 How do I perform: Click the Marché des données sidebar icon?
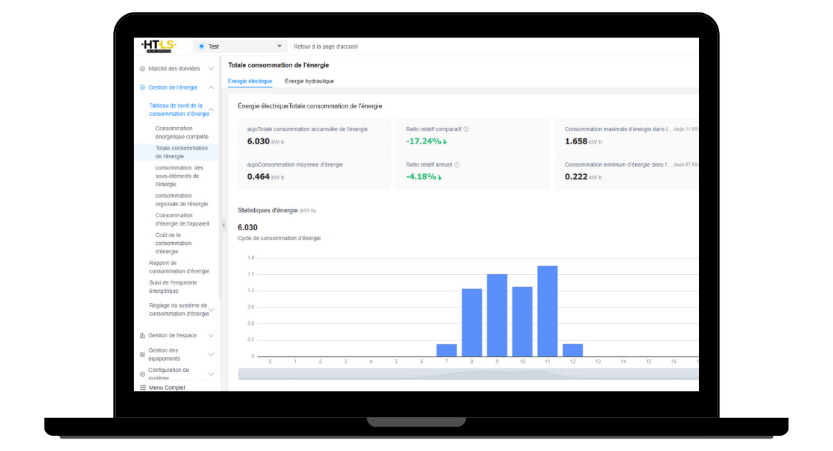pos(141,69)
